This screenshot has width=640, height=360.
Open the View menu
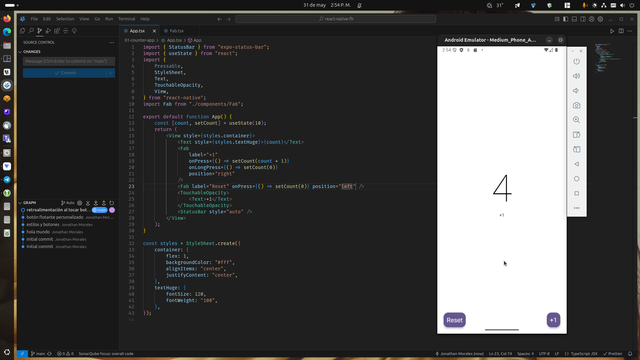(x=84, y=19)
